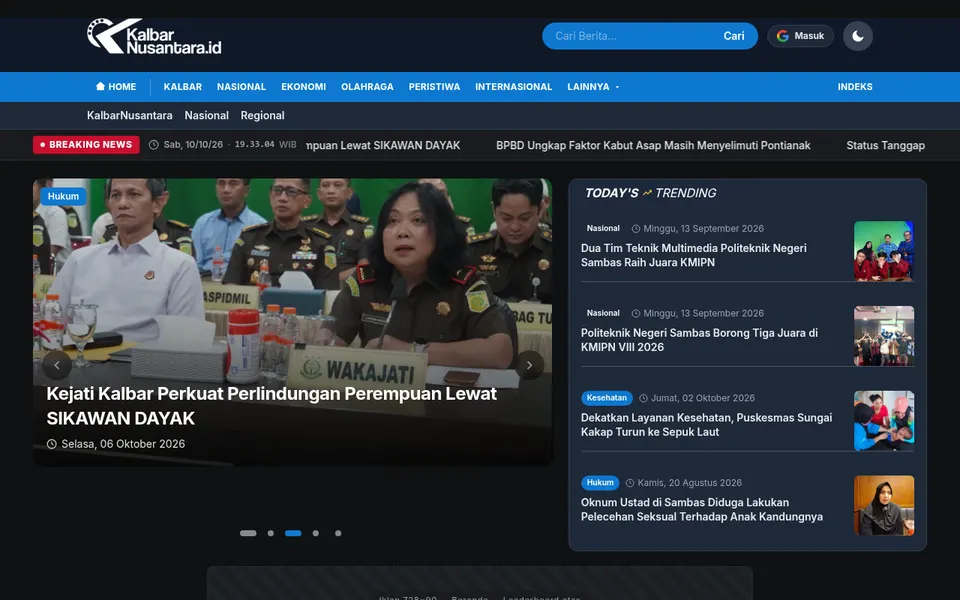Click the KalbarNusantara.id logo
This screenshot has height=600, width=960.
point(154,36)
